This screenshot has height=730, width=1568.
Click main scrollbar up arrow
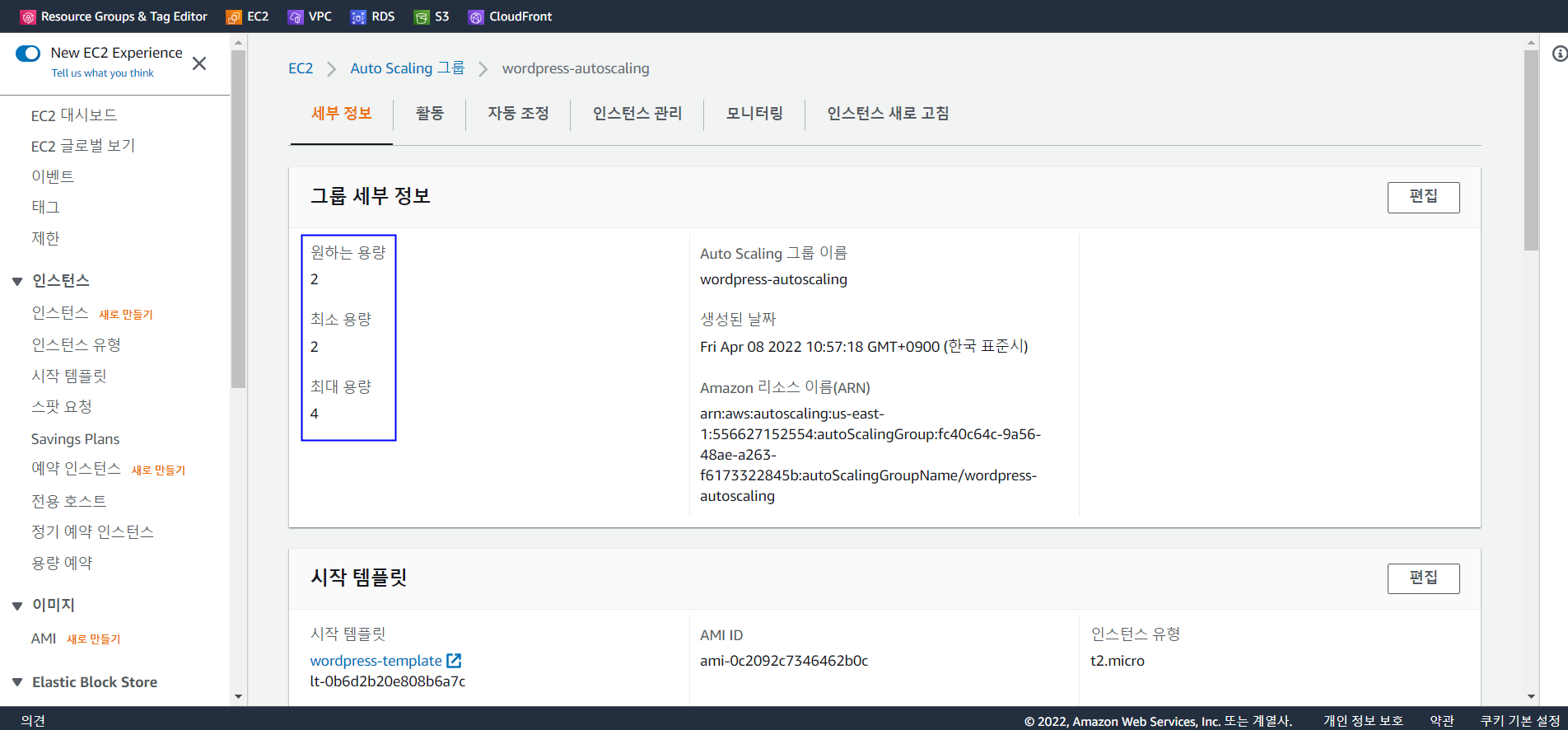[1531, 42]
